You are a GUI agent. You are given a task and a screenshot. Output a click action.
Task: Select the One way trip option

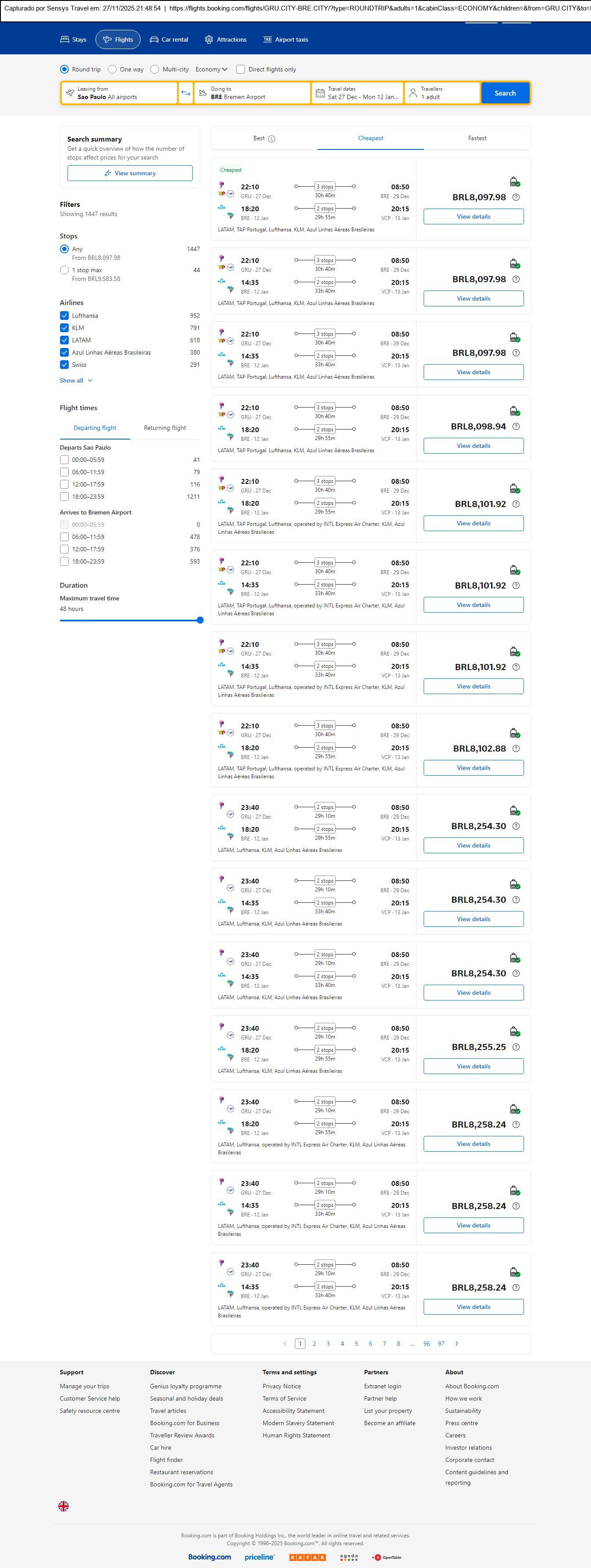pos(112,69)
